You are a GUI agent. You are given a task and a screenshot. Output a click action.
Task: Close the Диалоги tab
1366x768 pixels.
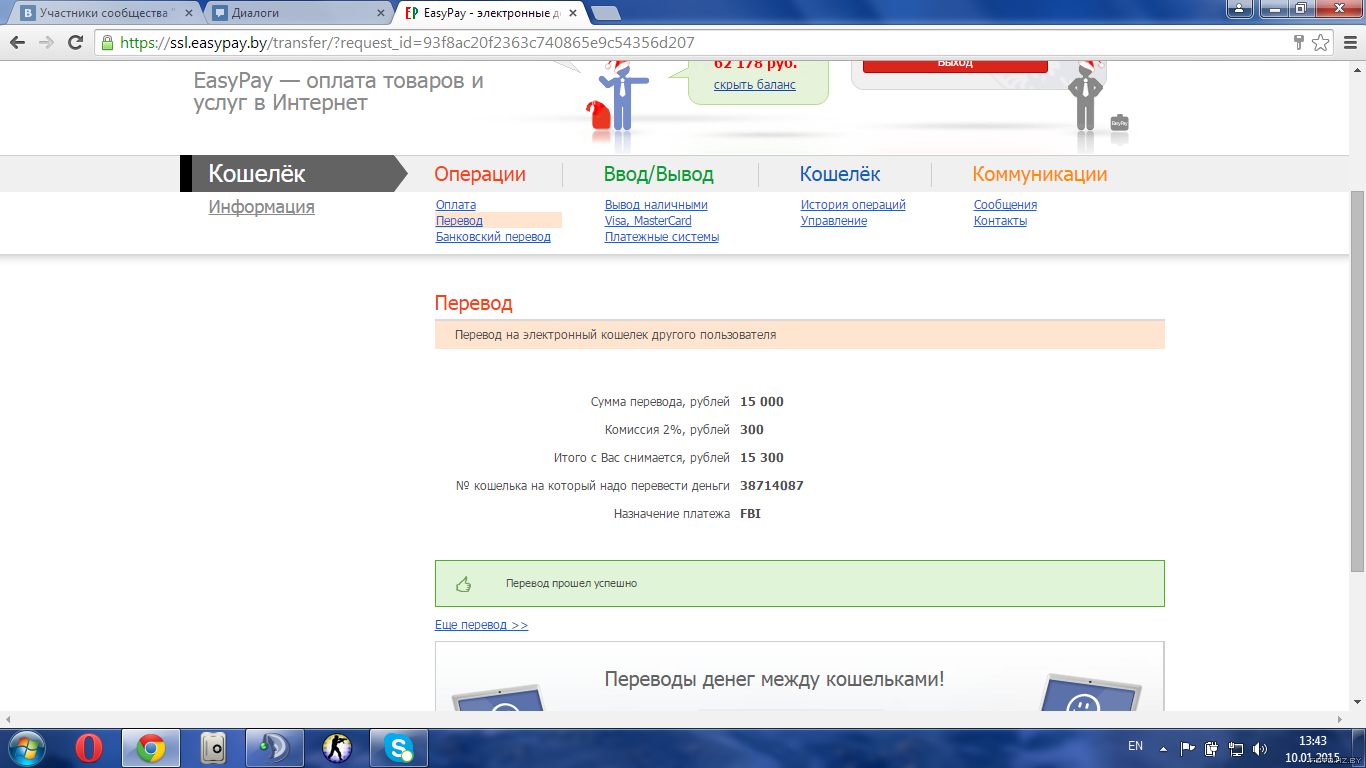(x=380, y=13)
